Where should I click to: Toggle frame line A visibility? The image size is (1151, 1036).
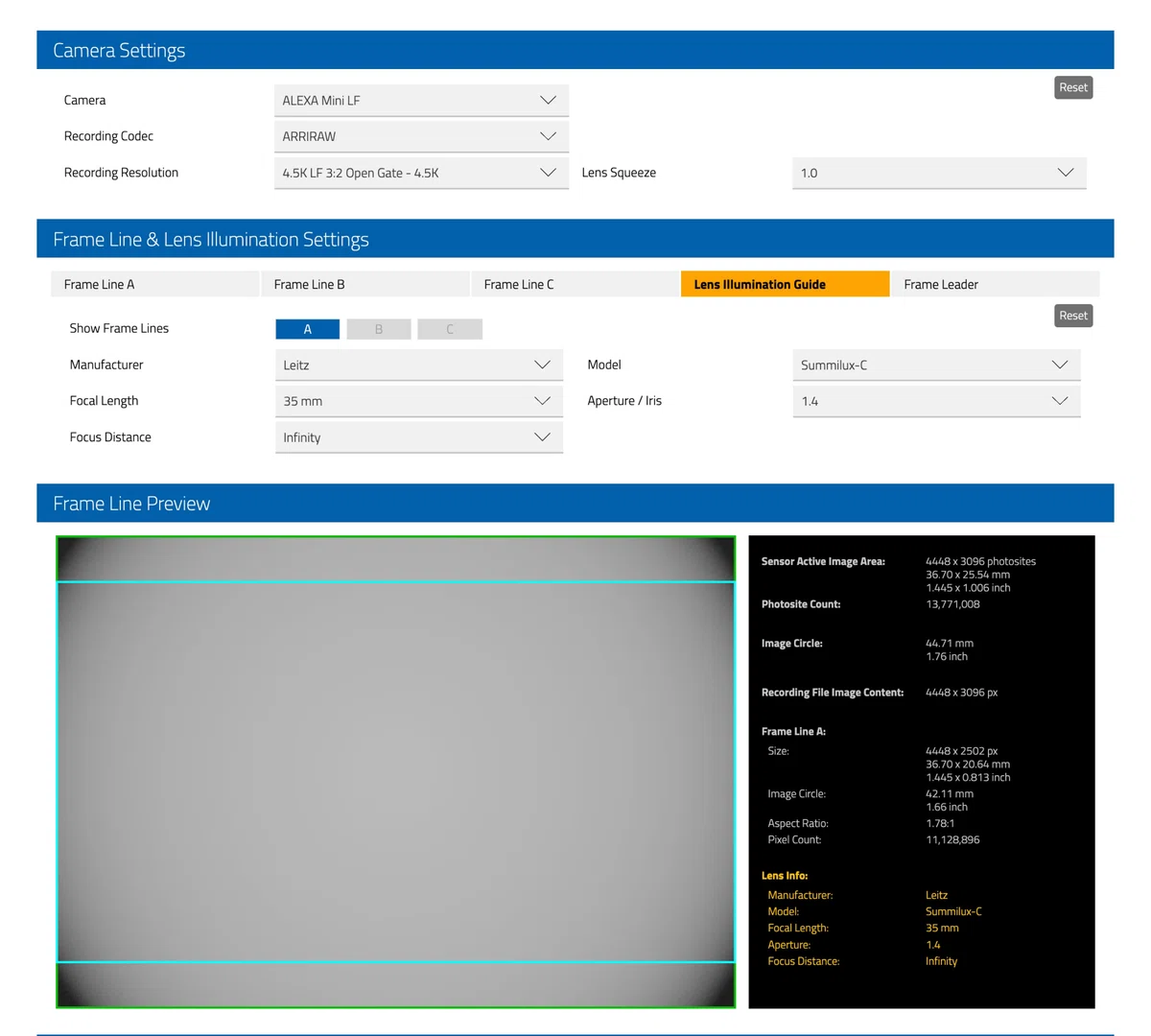click(x=307, y=329)
